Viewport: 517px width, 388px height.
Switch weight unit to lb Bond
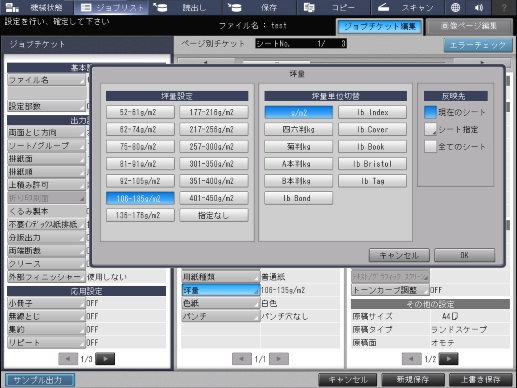point(298,198)
